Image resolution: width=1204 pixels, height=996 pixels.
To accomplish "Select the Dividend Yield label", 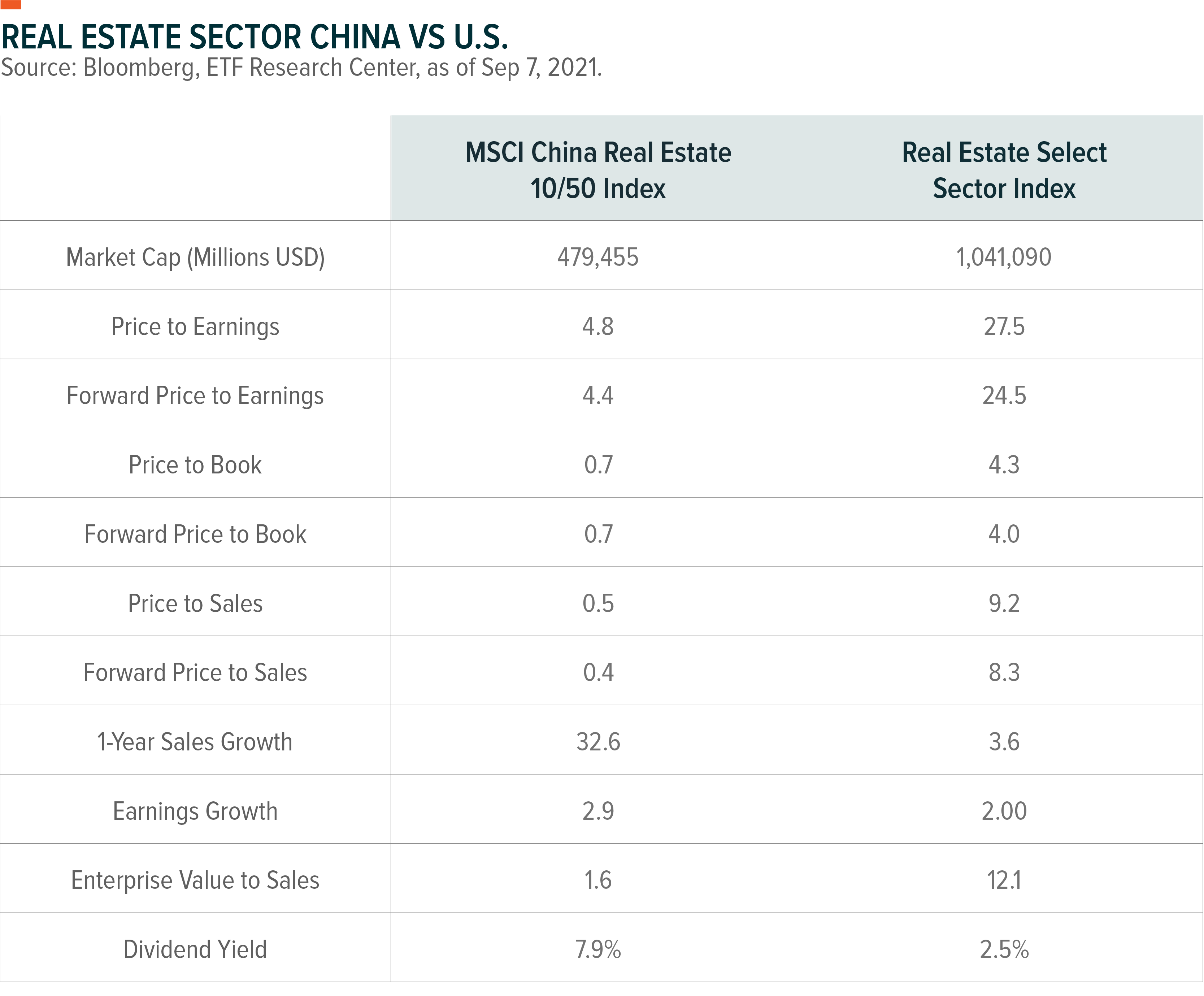I will pyautogui.click(x=195, y=949).
